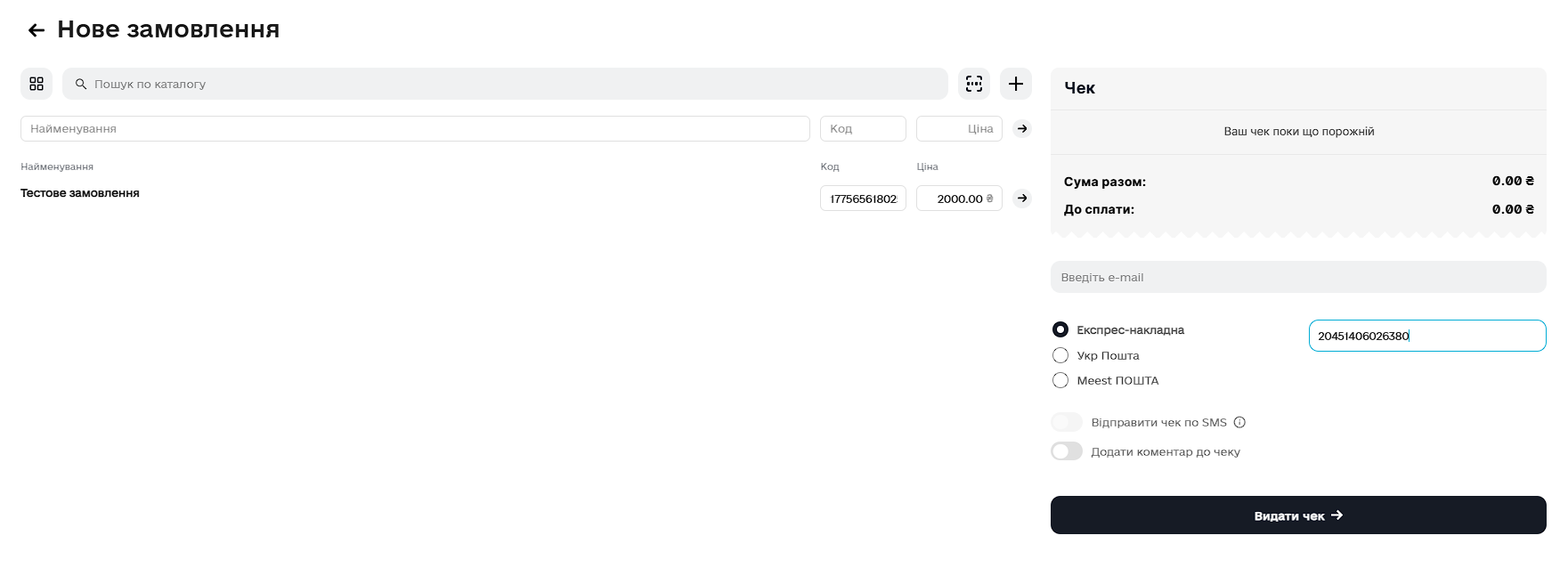Click the empty Найменування input field
The height and width of the screenshot is (568, 1568).
pyautogui.click(x=415, y=129)
